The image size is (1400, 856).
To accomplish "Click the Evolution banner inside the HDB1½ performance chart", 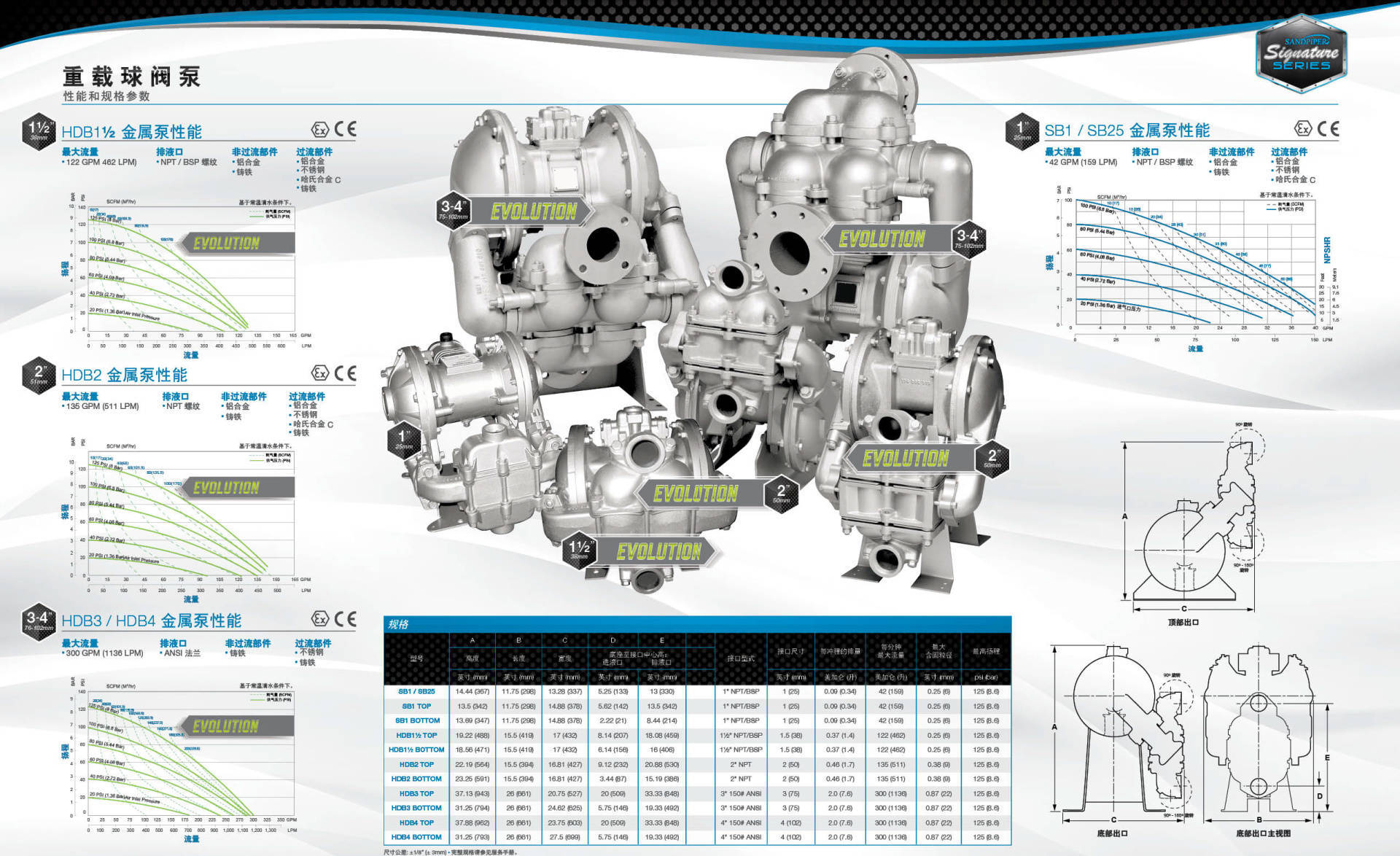I will coord(235,243).
